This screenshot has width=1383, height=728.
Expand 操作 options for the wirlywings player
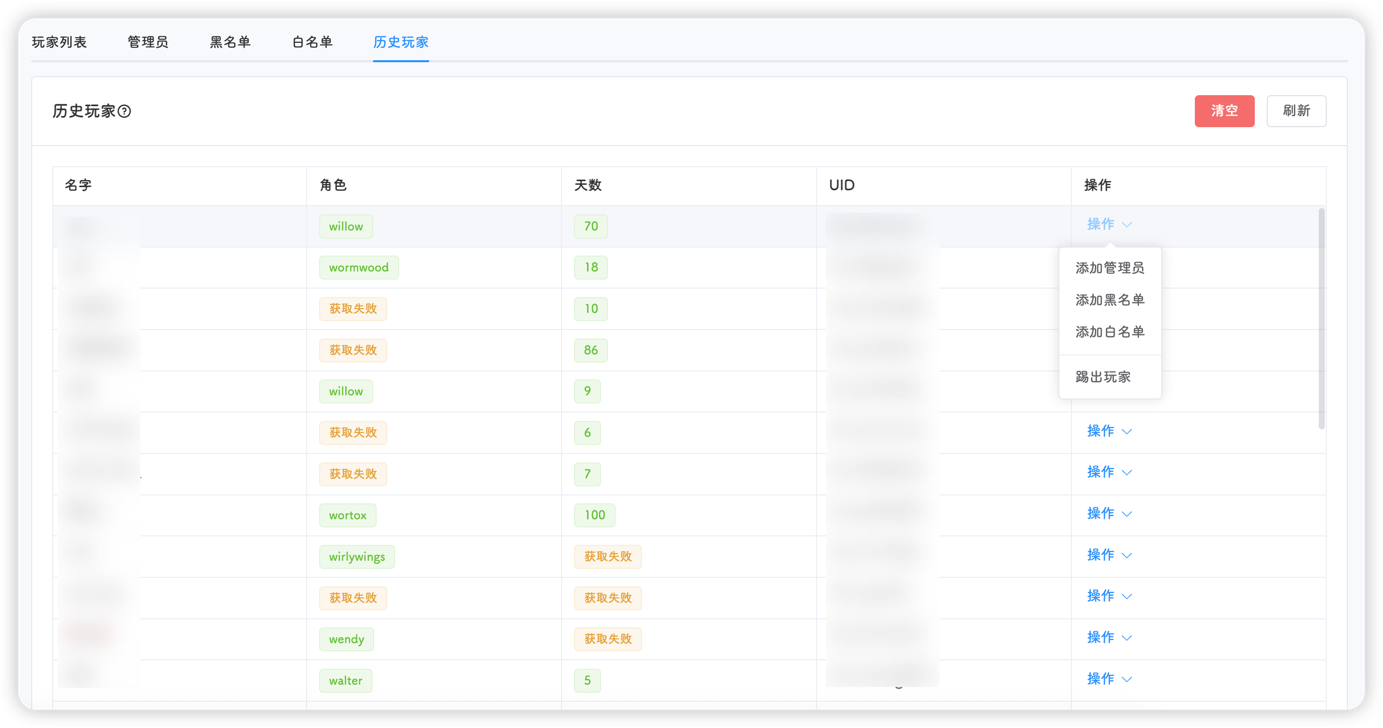pyautogui.click(x=1109, y=554)
